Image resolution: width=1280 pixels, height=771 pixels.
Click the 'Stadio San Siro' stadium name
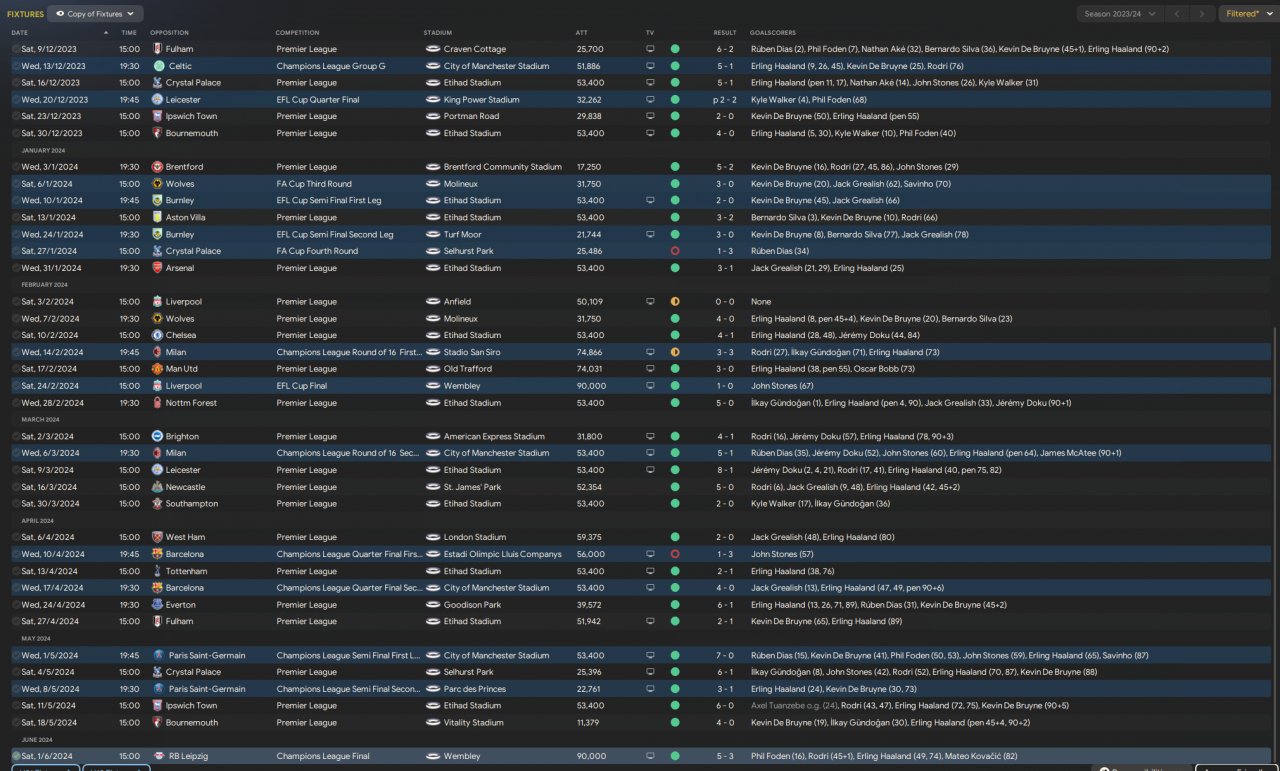[x=472, y=352]
